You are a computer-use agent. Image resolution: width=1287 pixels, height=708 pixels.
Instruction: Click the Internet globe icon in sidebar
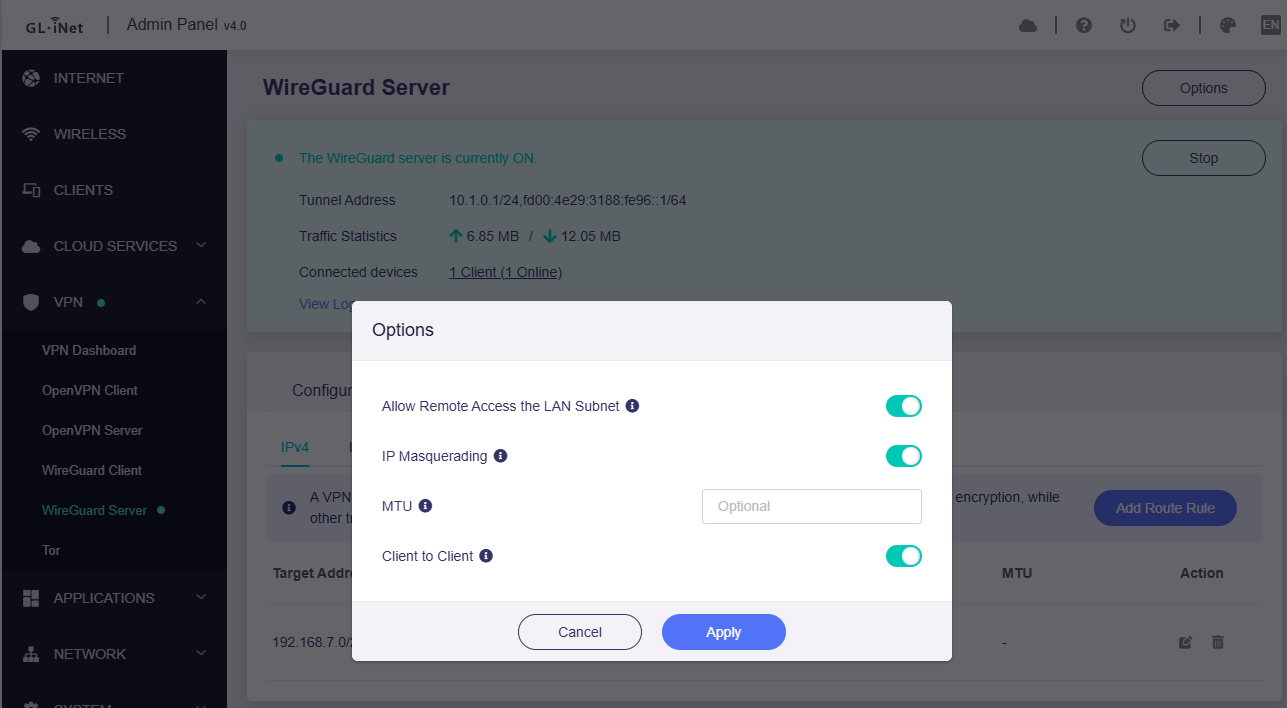31,78
